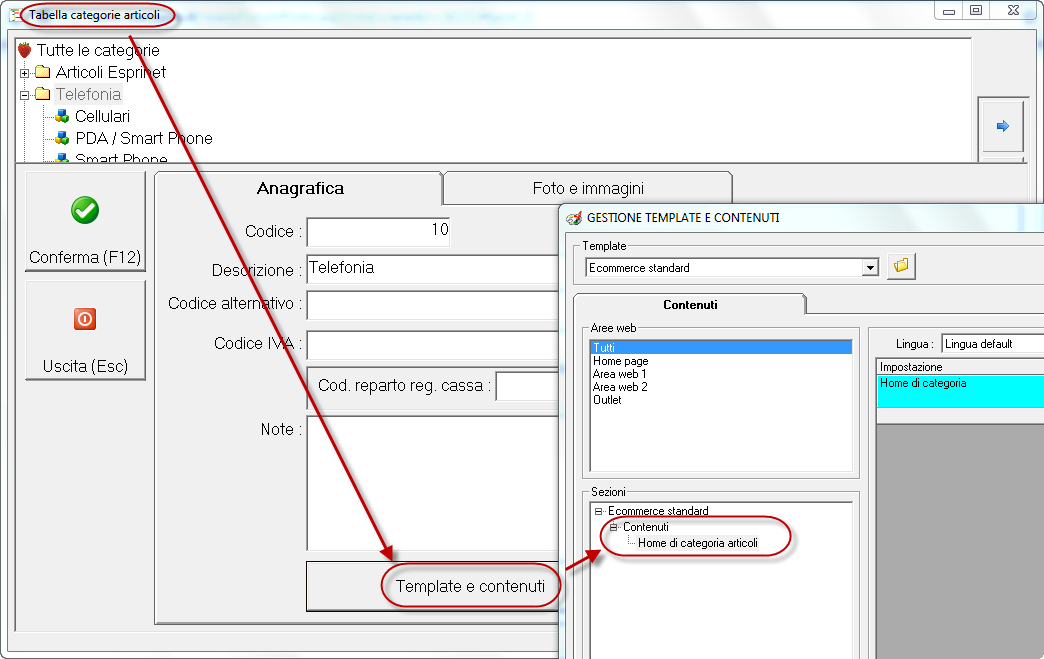Click the Uscita (Esc) label
Image resolution: width=1044 pixels, height=659 pixels.
[85, 366]
